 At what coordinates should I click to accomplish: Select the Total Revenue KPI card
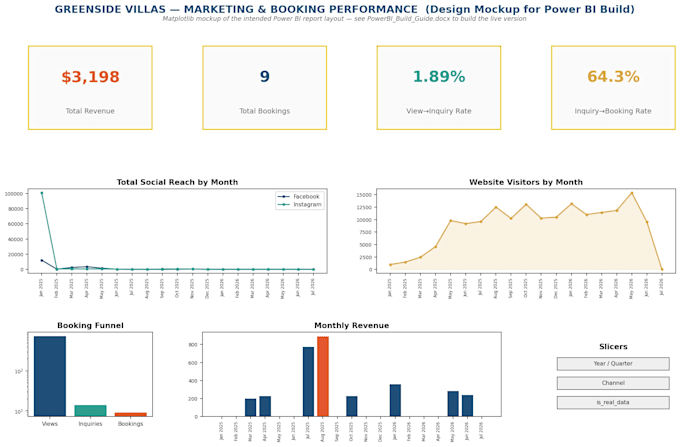click(x=90, y=88)
